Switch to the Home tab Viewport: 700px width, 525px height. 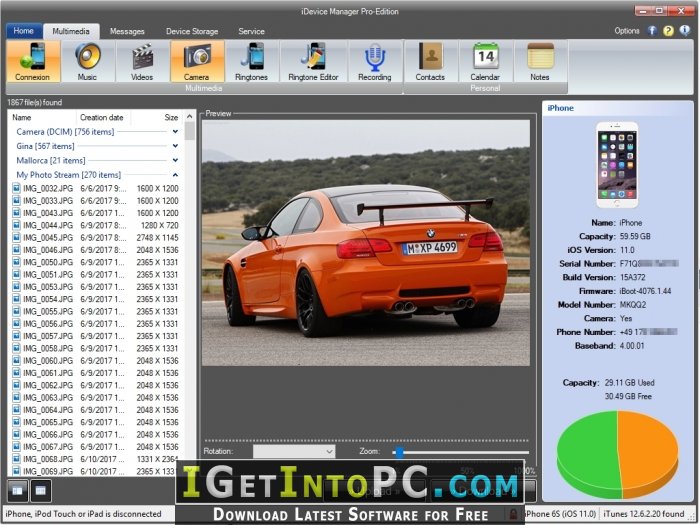click(x=24, y=31)
